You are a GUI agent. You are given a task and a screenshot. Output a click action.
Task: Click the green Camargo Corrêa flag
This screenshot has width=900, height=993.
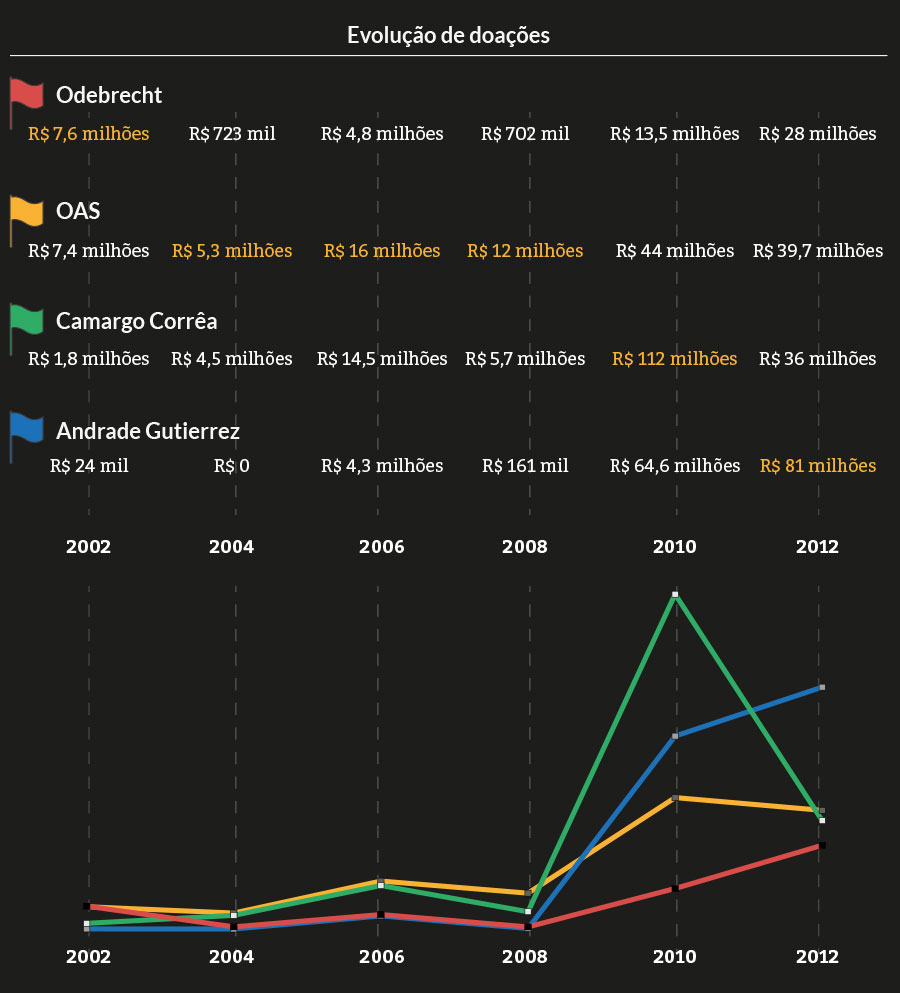(27, 327)
